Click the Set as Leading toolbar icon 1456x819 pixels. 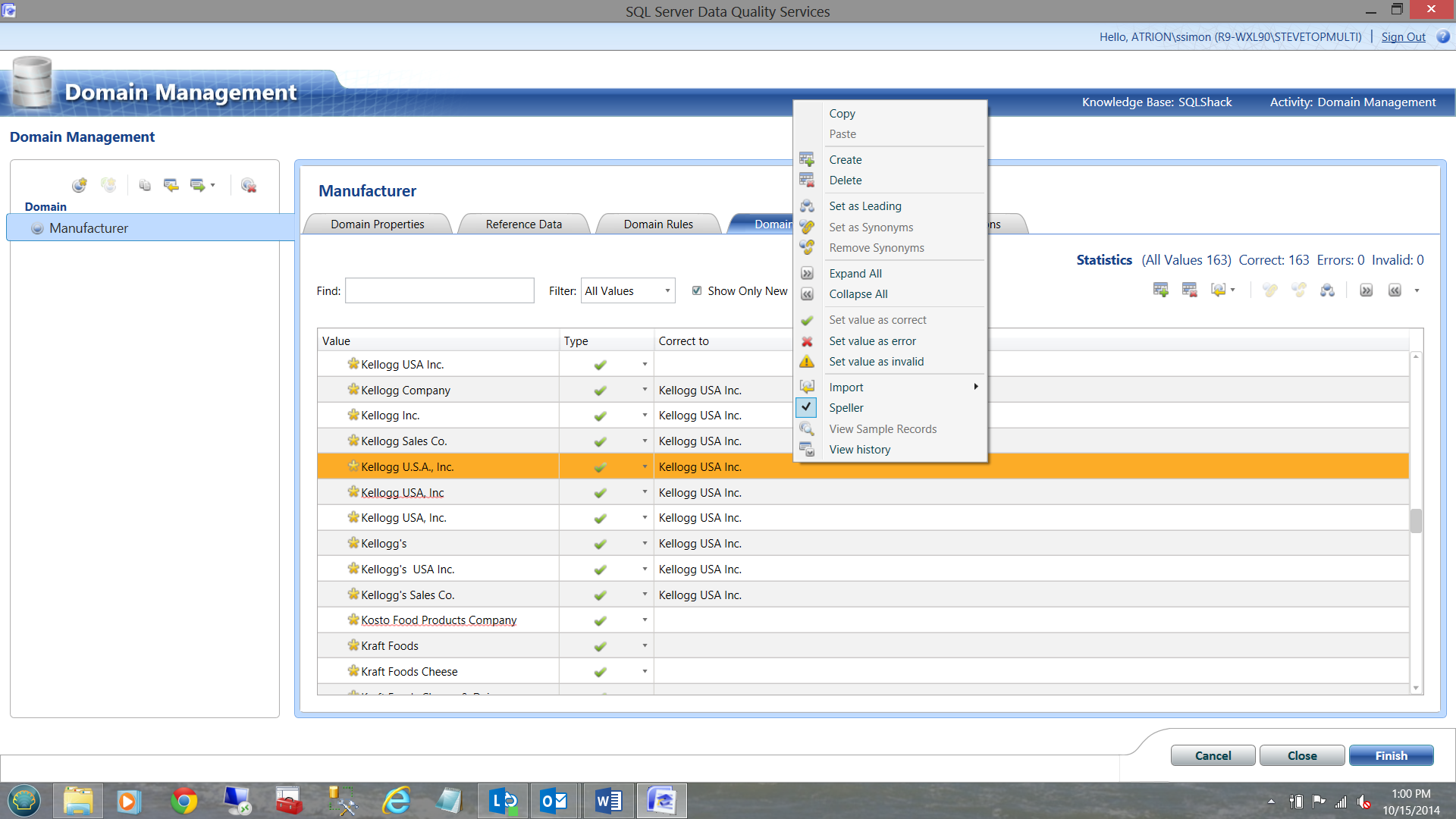[x=1327, y=290]
